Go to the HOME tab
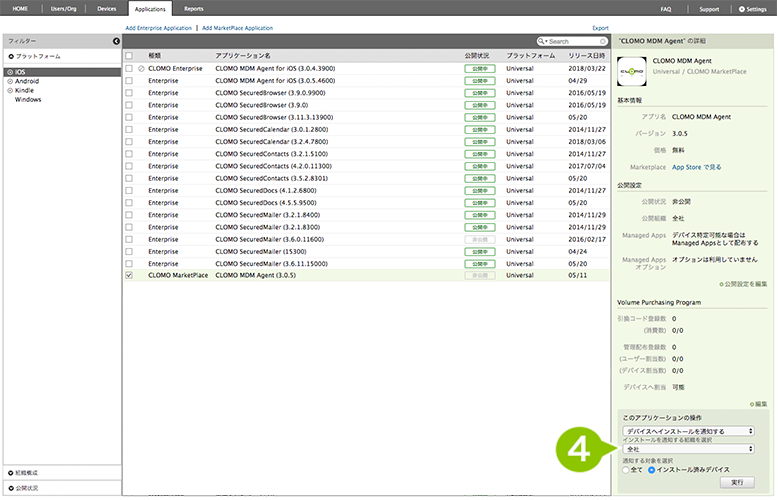The image size is (778, 500). (20, 9)
